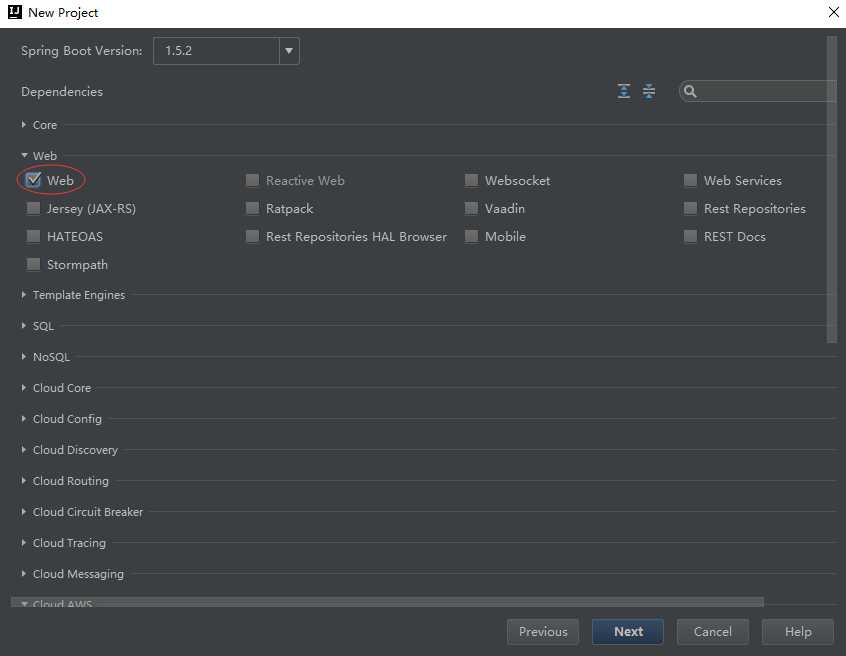
Task: Expand the Cloud Config section
Action: [x=24, y=419]
